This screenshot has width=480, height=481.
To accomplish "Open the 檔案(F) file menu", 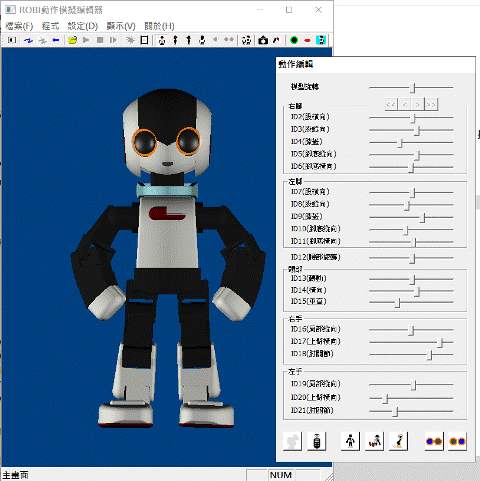I will coord(19,26).
